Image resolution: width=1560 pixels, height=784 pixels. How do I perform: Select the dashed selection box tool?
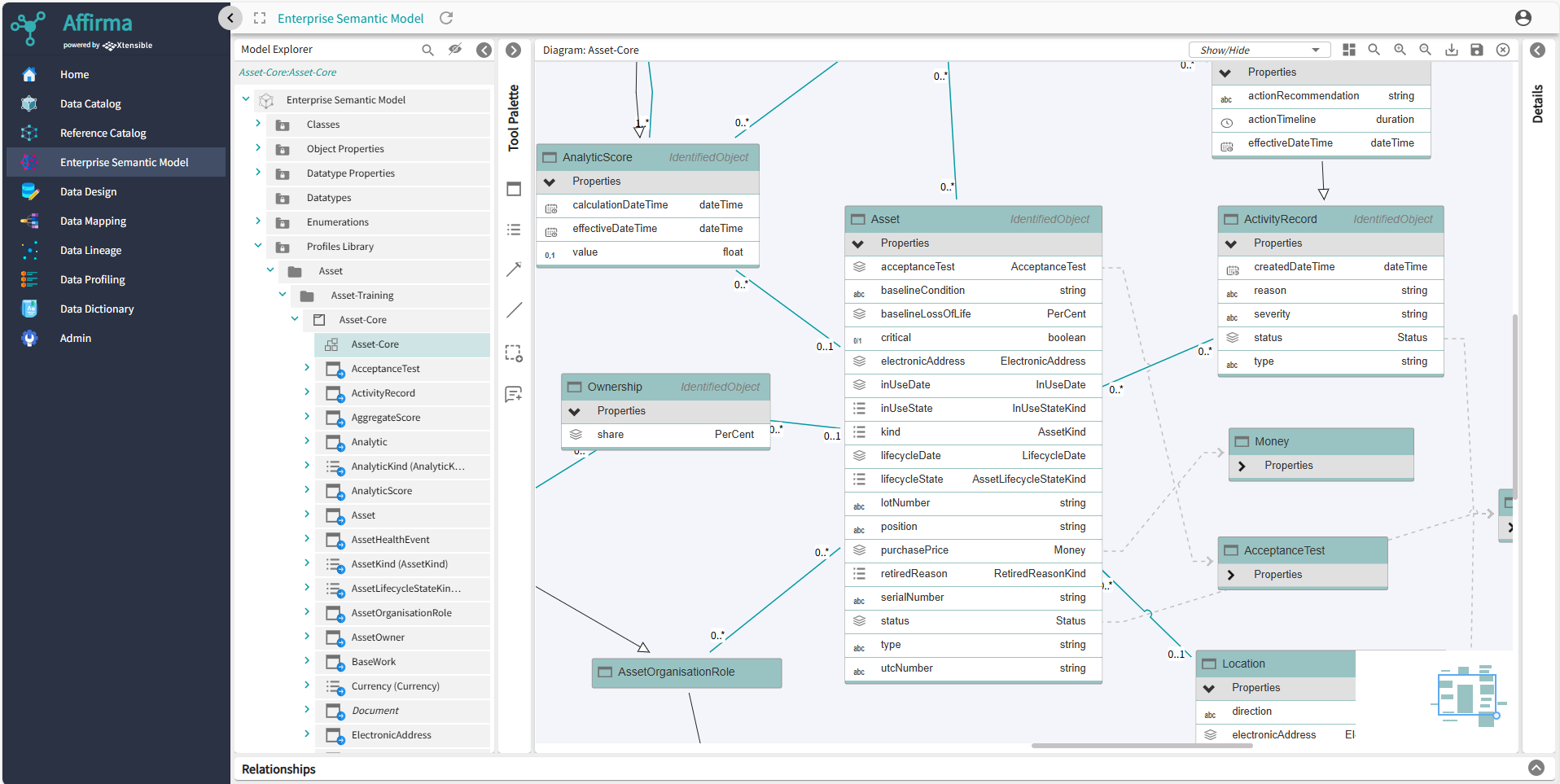(514, 353)
